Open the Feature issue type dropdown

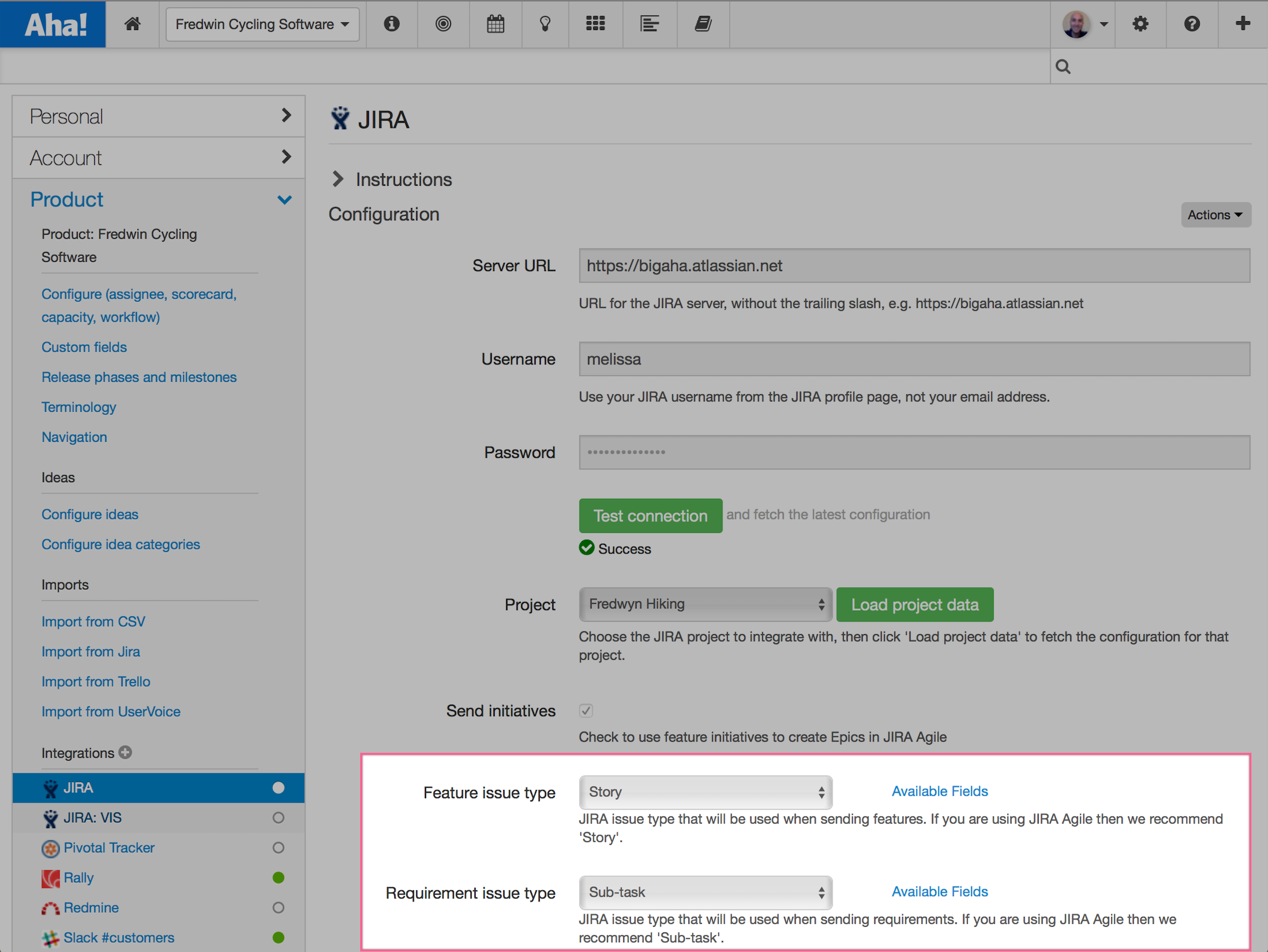point(705,792)
